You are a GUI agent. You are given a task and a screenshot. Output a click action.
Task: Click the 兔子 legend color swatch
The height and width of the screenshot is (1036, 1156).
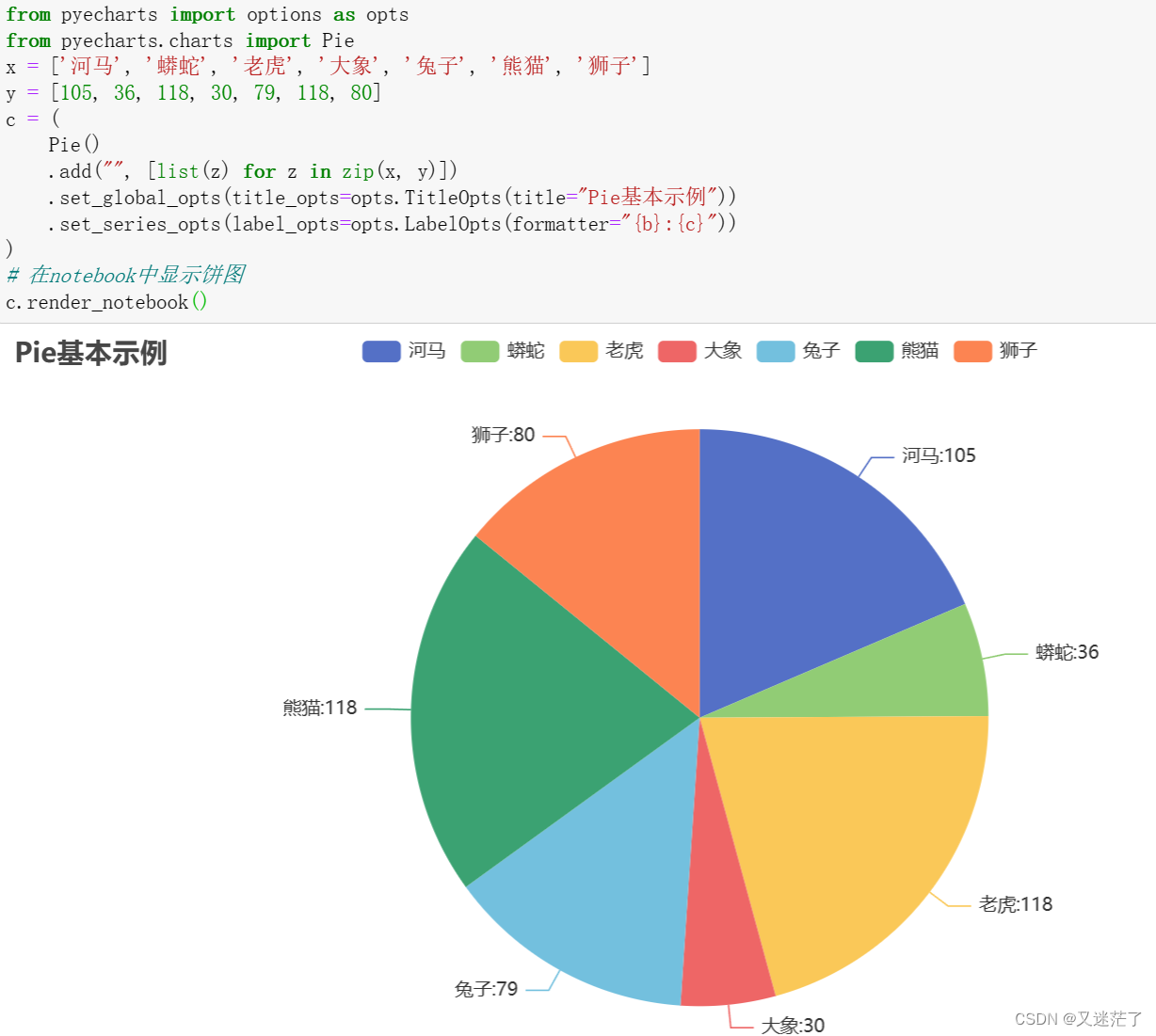[x=776, y=350]
